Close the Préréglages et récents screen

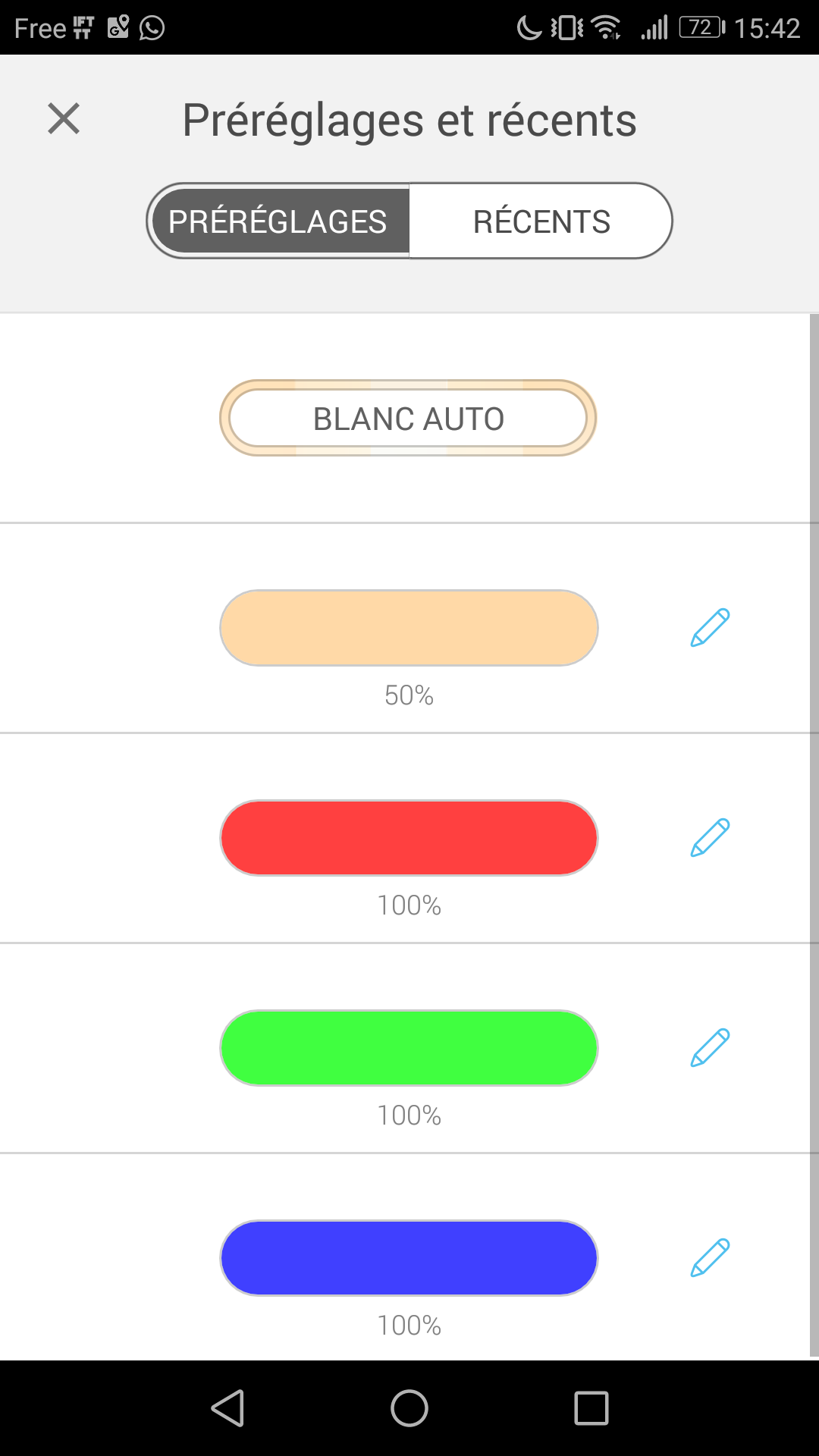(x=64, y=119)
